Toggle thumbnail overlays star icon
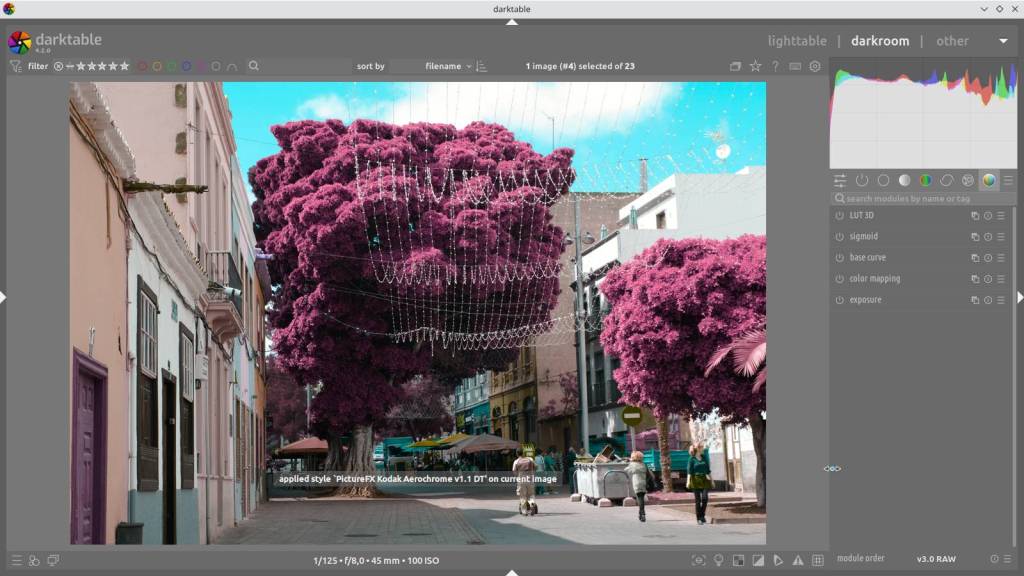 pos(756,66)
